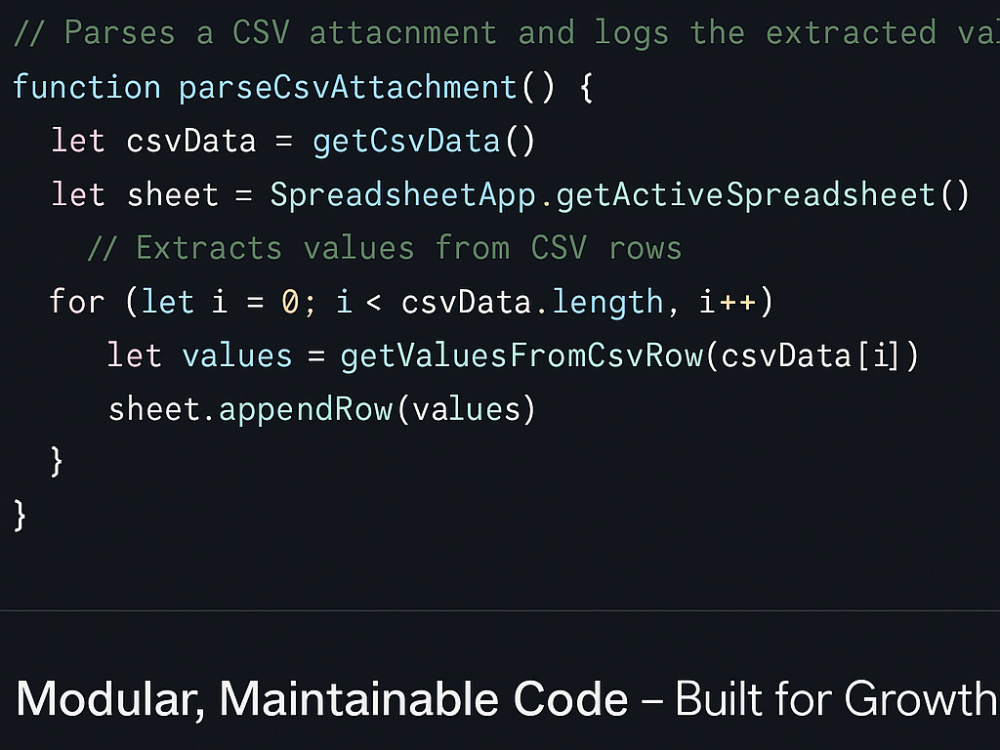Click the csvData variable declaration
This screenshot has height=750, width=1000.
[x=191, y=141]
